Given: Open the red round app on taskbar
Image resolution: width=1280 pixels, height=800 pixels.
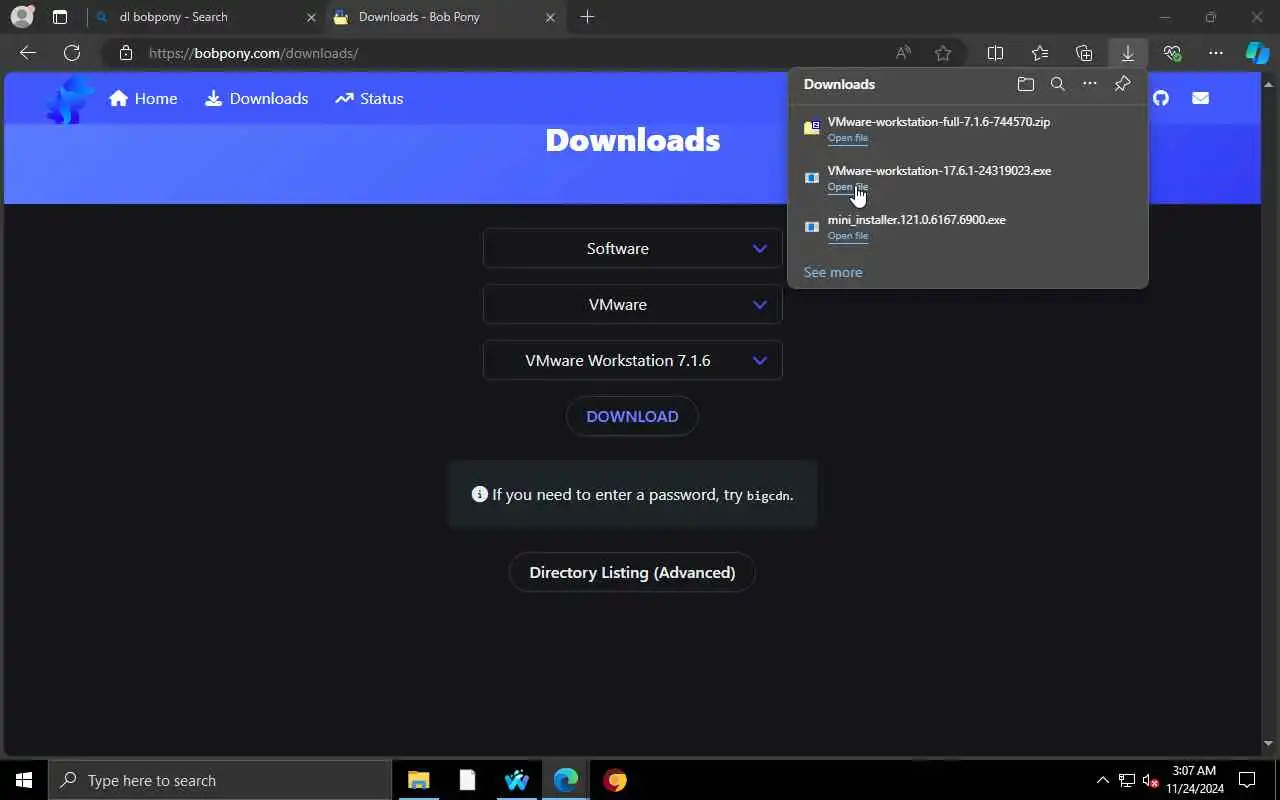Looking at the screenshot, I should coord(615,780).
